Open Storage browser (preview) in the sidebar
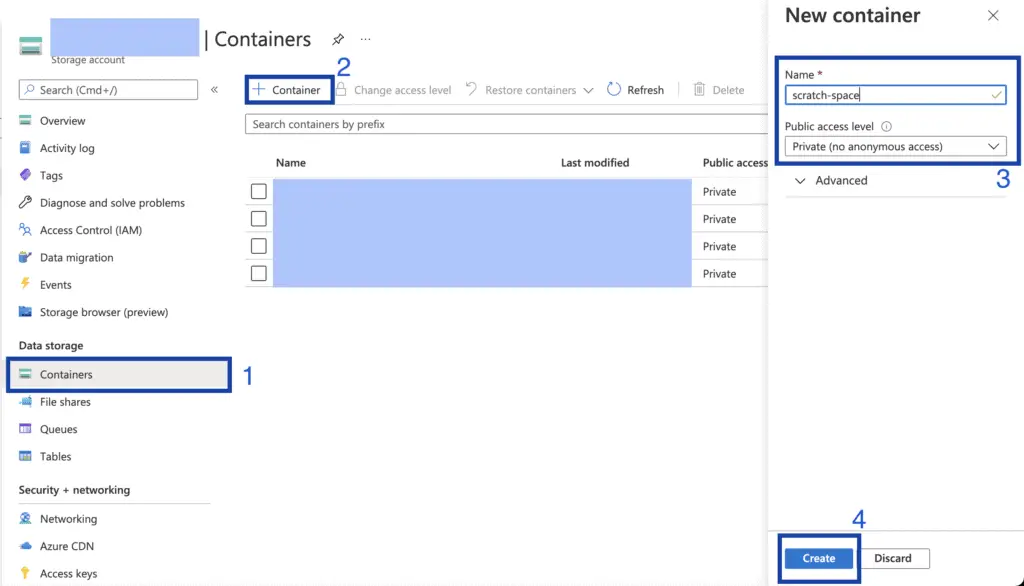 pos(104,312)
